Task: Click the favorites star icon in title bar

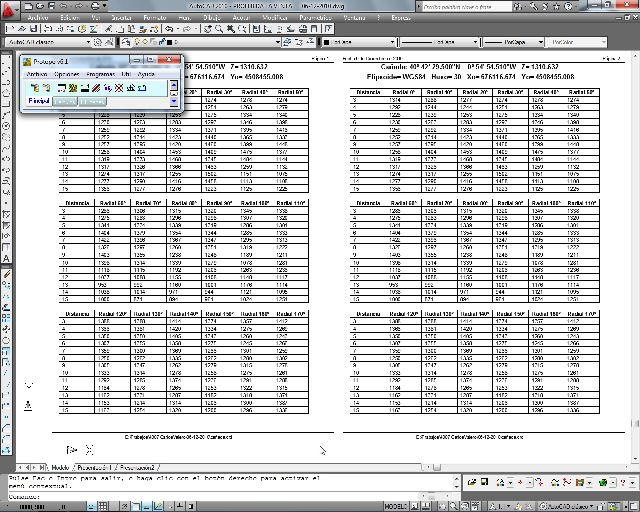Action: click(x=556, y=6)
